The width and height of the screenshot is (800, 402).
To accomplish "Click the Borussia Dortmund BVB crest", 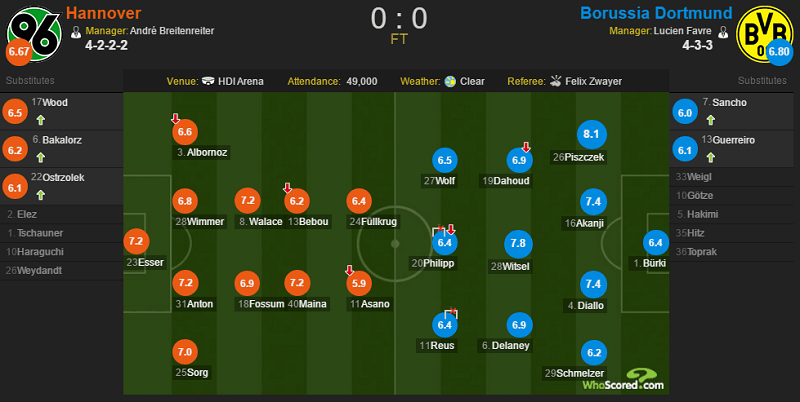I will (x=764, y=34).
